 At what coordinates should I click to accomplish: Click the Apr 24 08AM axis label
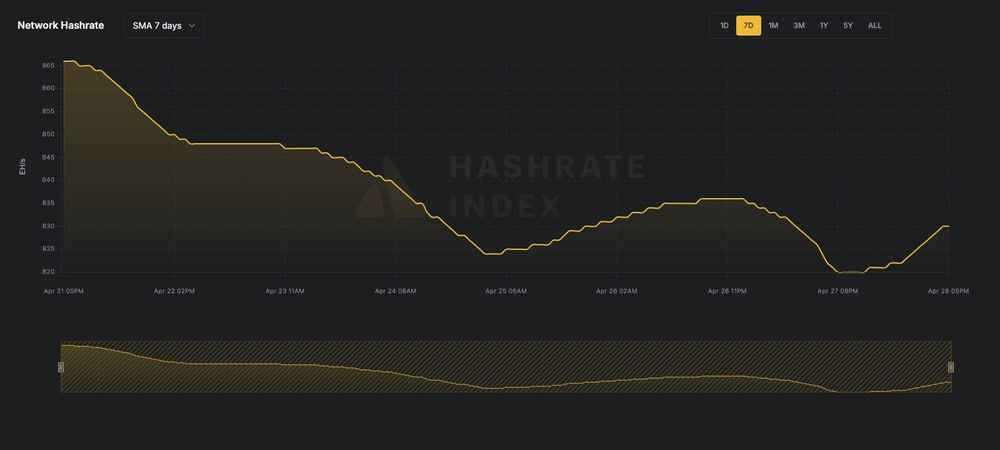coord(395,291)
